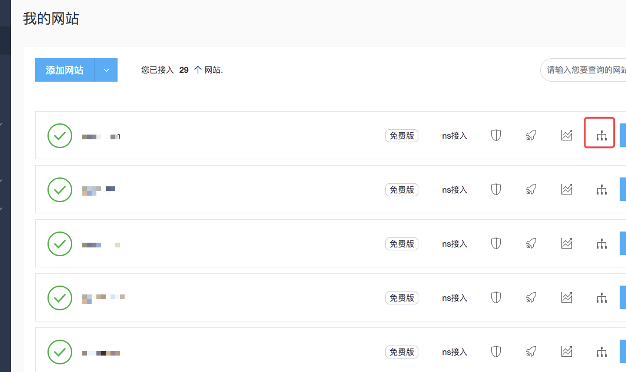Open hierarchy icon in fifth website row
The height and width of the screenshot is (372, 626).
601,352
